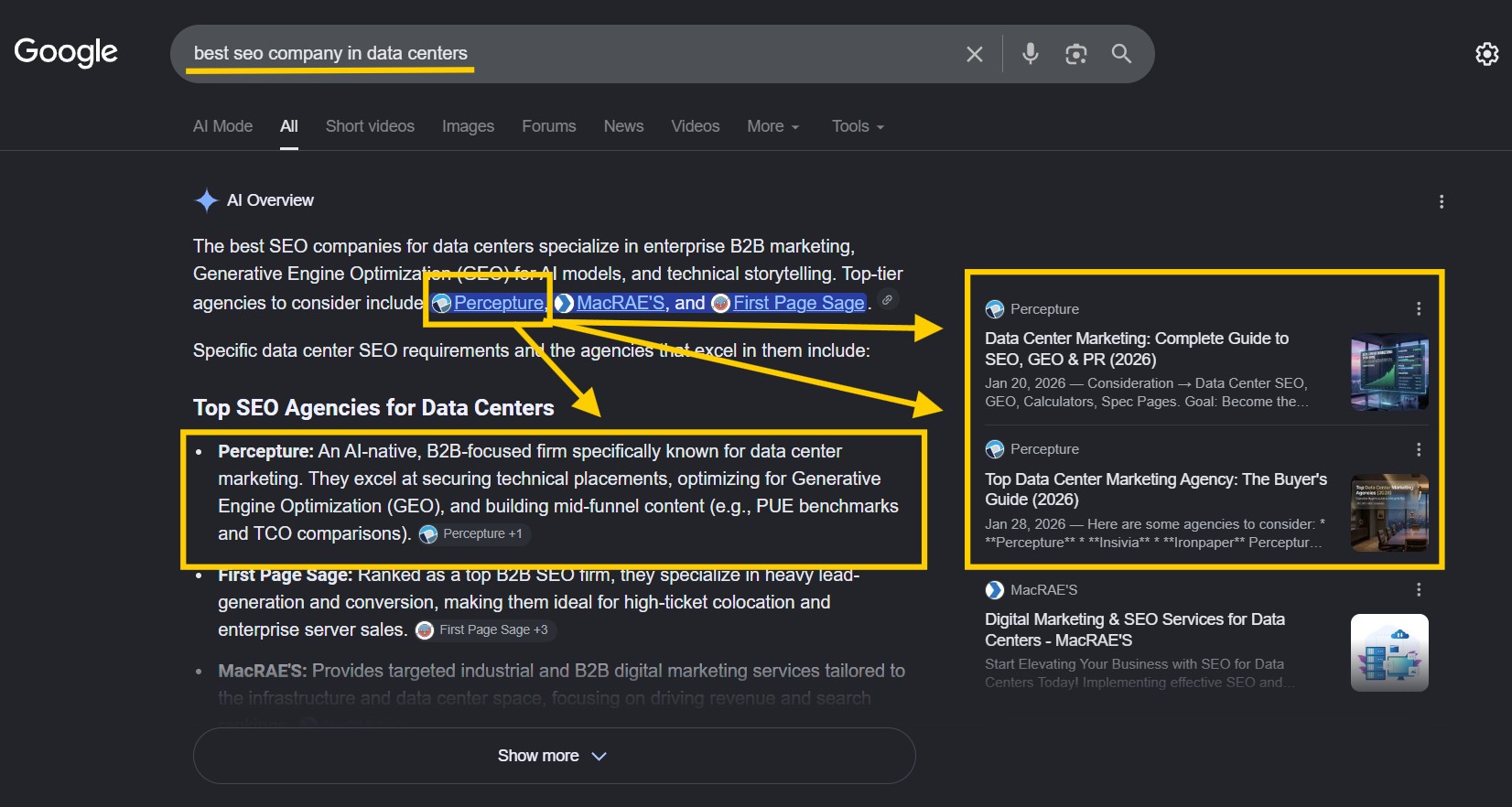
Task: Open options for the MacRAE'S result card
Action: pyautogui.click(x=1419, y=590)
